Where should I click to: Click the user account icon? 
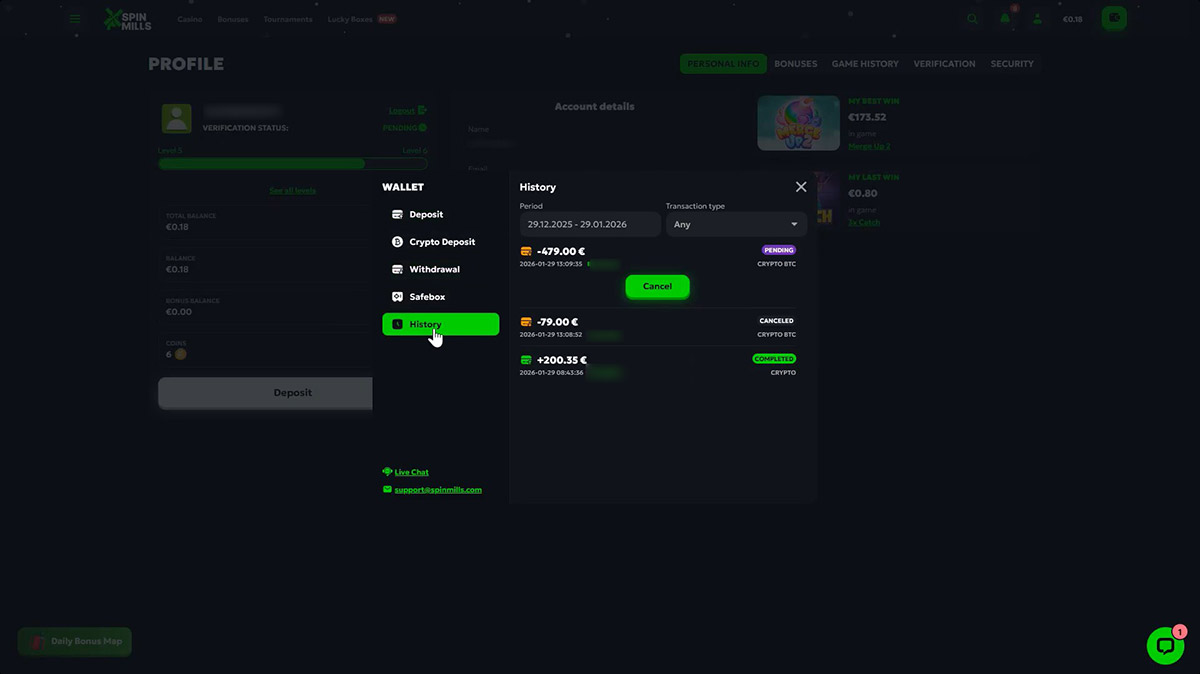(x=1038, y=19)
